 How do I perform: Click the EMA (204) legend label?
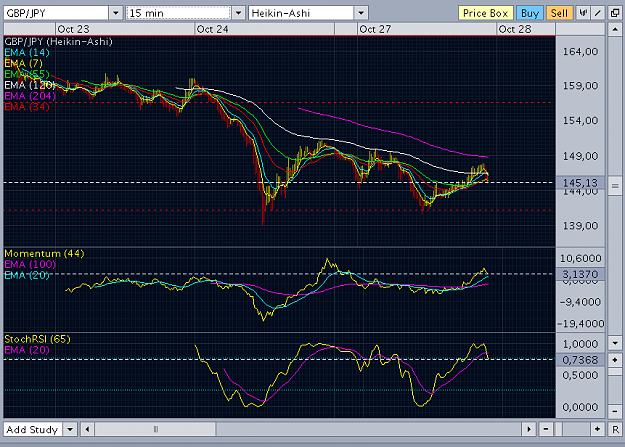coord(30,96)
